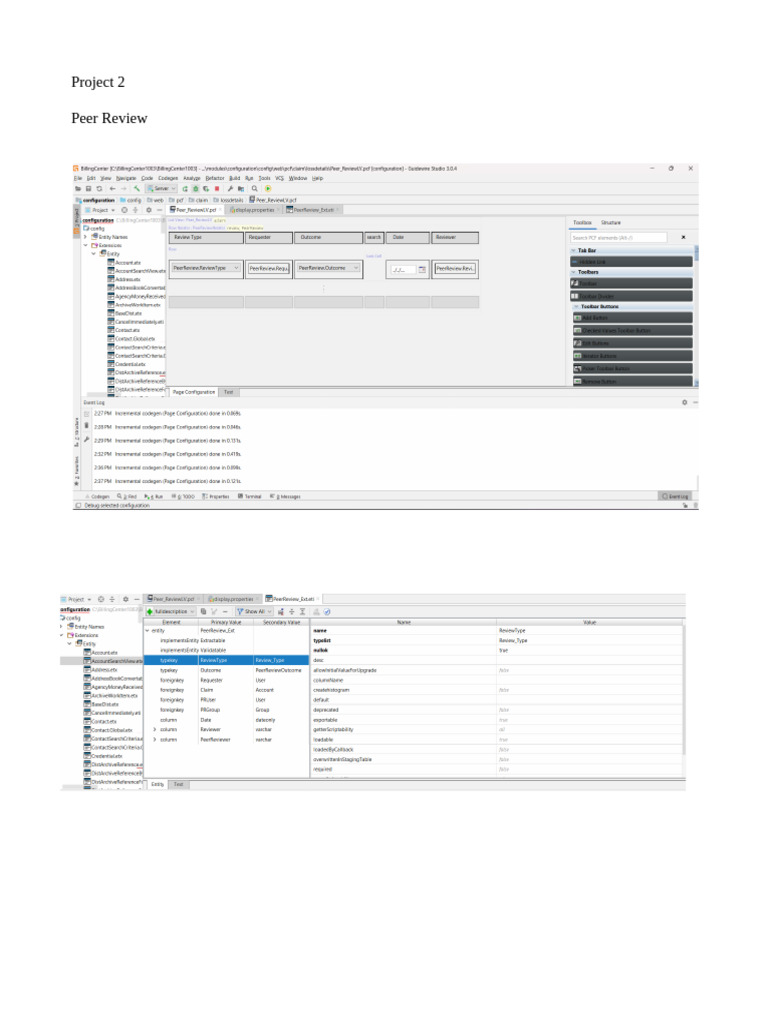Viewport: 768px width, 1024px height.
Task: Switch to the Structure tab
Action: tap(611, 223)
